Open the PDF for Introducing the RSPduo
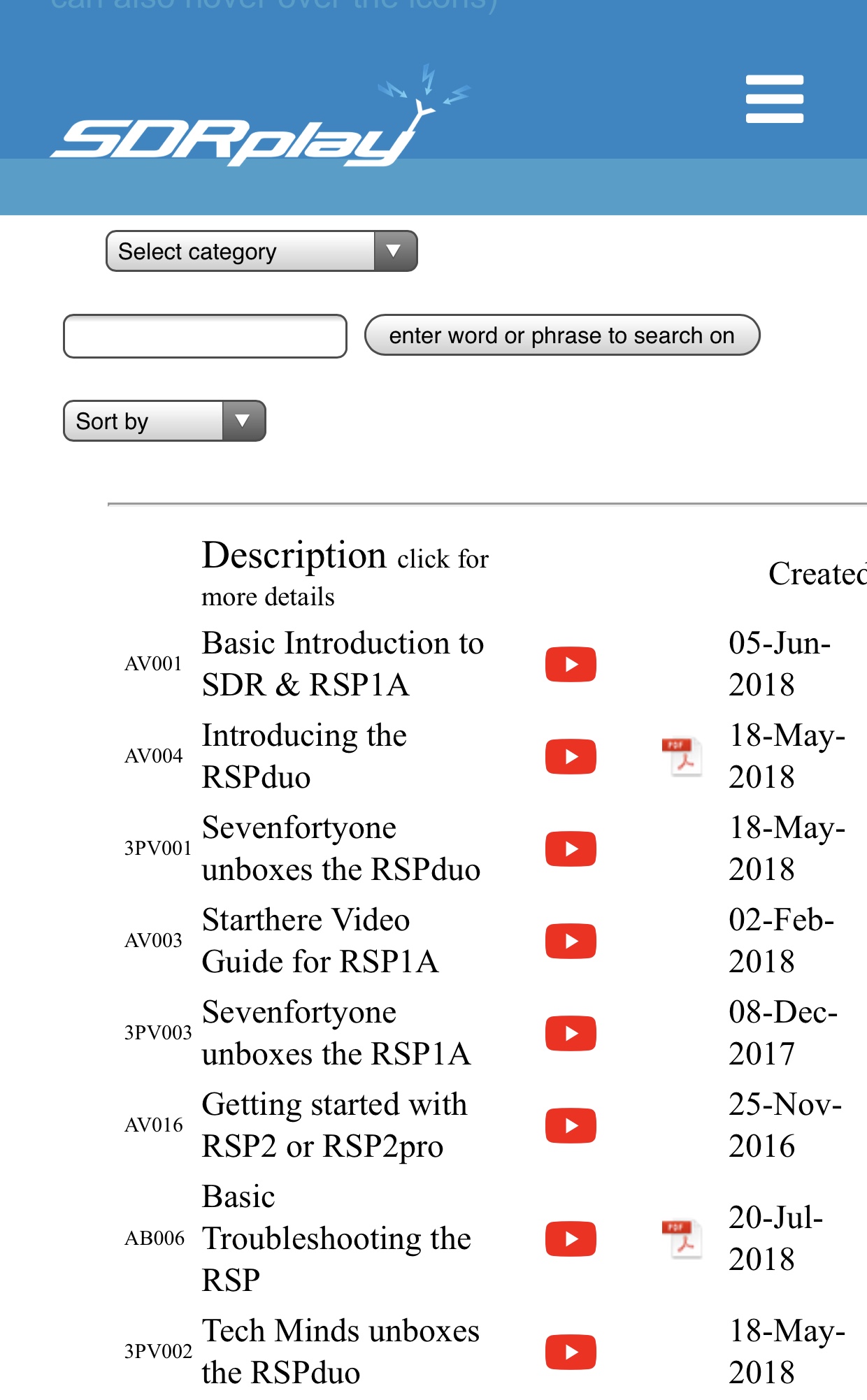This screenshot has width=867, height=1400. pos(682,756)
